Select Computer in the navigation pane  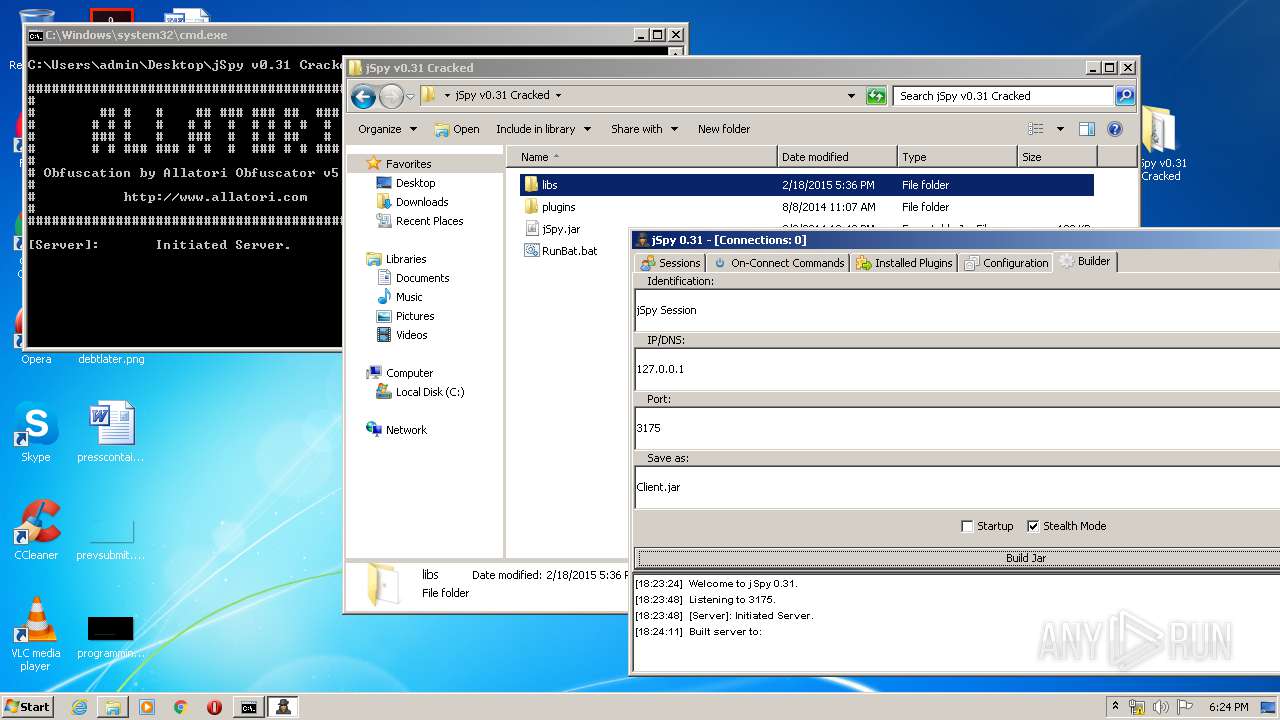409,373
